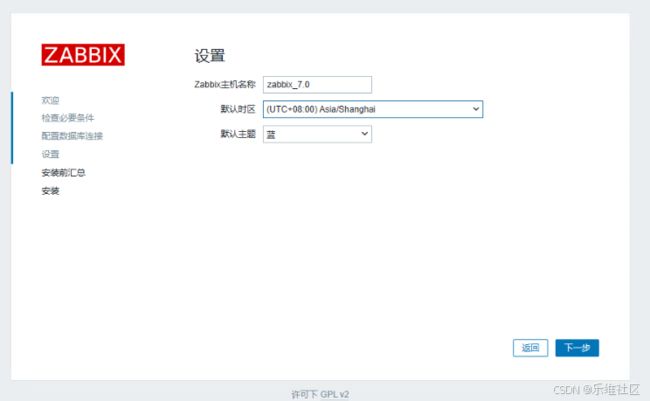Select the 欢迎 step in sidebar

tap(50, 100)
